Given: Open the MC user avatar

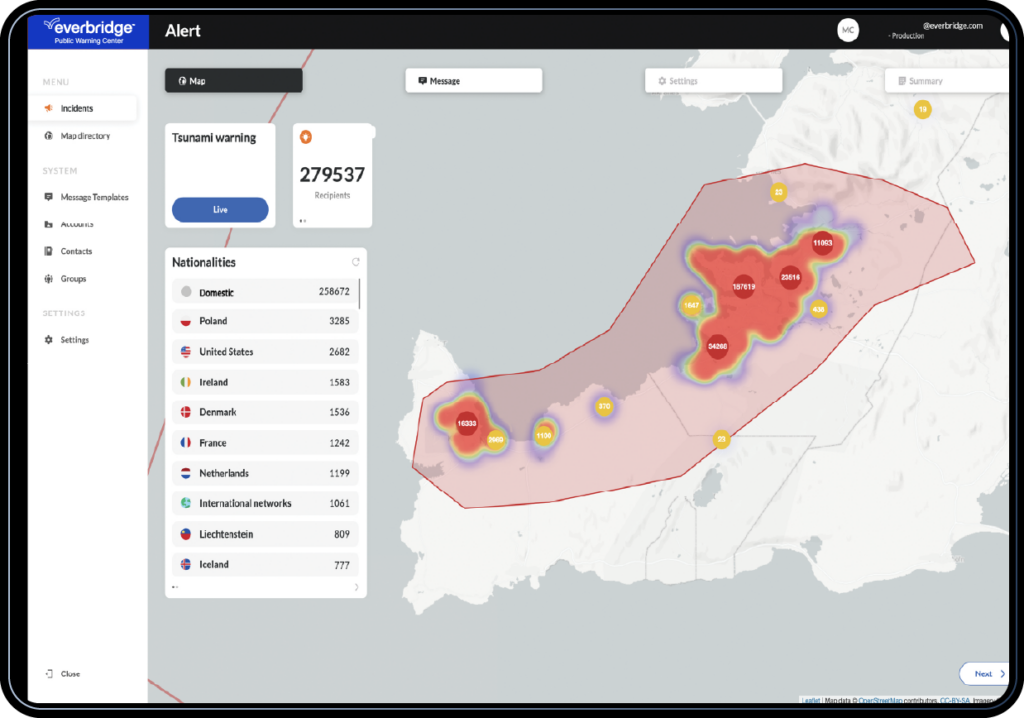Looking at the screenshot, I should pyautogui.click(x=848, y=30).
